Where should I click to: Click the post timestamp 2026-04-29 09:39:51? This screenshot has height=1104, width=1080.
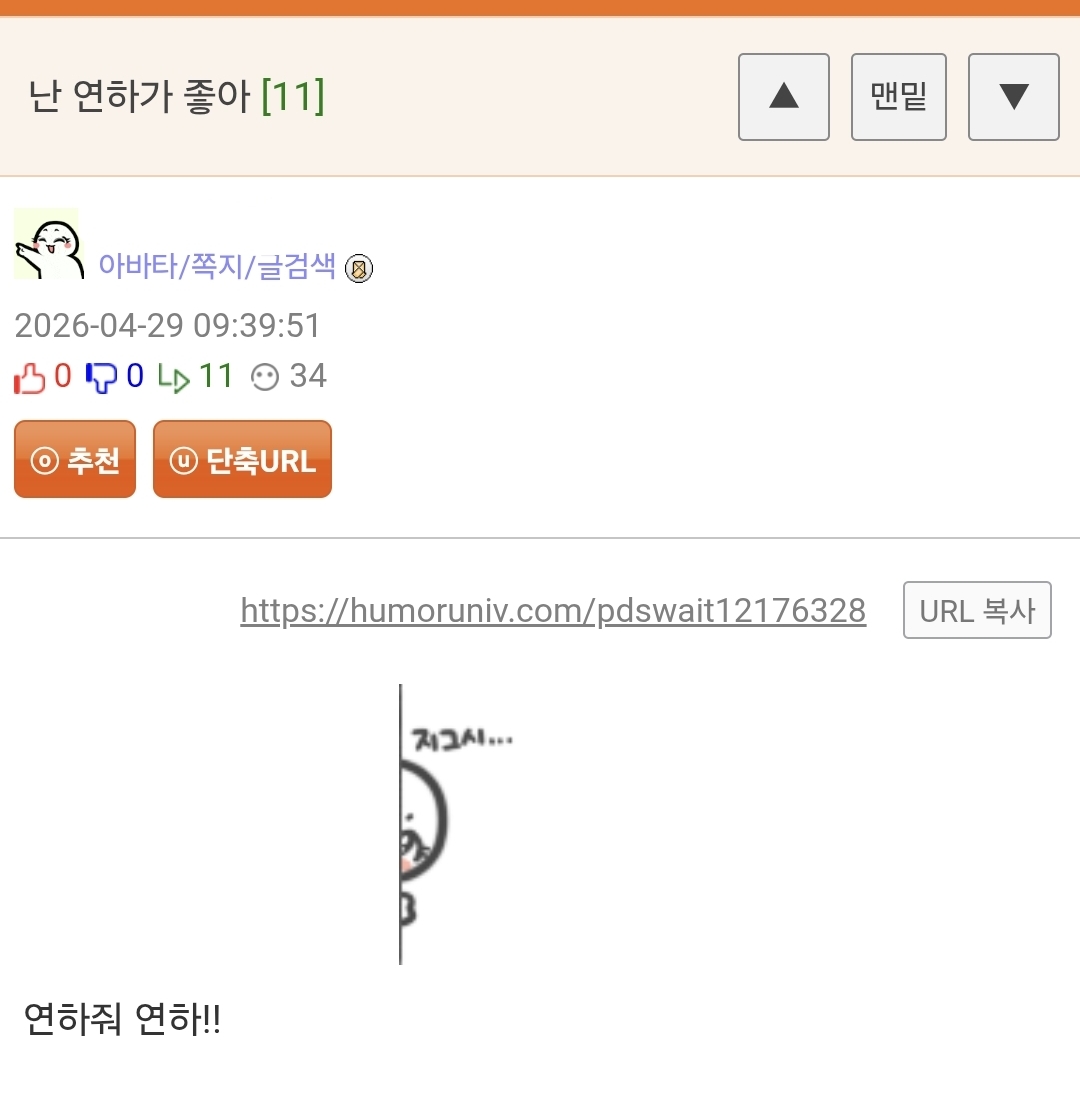pyautogui.click(x=168, y=325)
